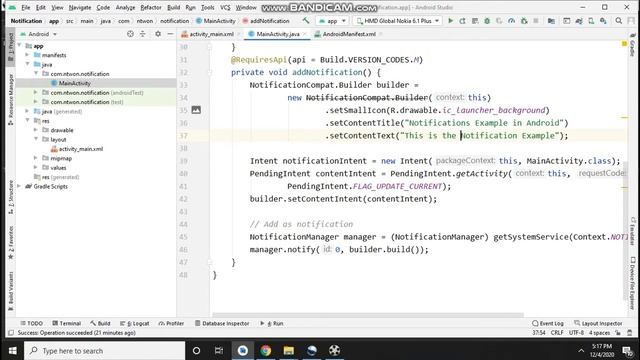
Task: Toggle the Build Variants side panel
Action: click(11, 291)
